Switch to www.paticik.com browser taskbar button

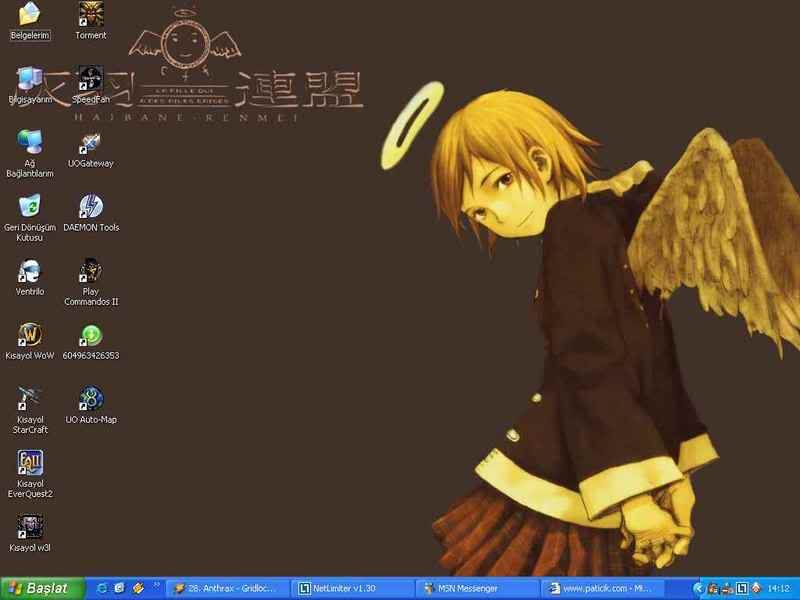point(603,588)
